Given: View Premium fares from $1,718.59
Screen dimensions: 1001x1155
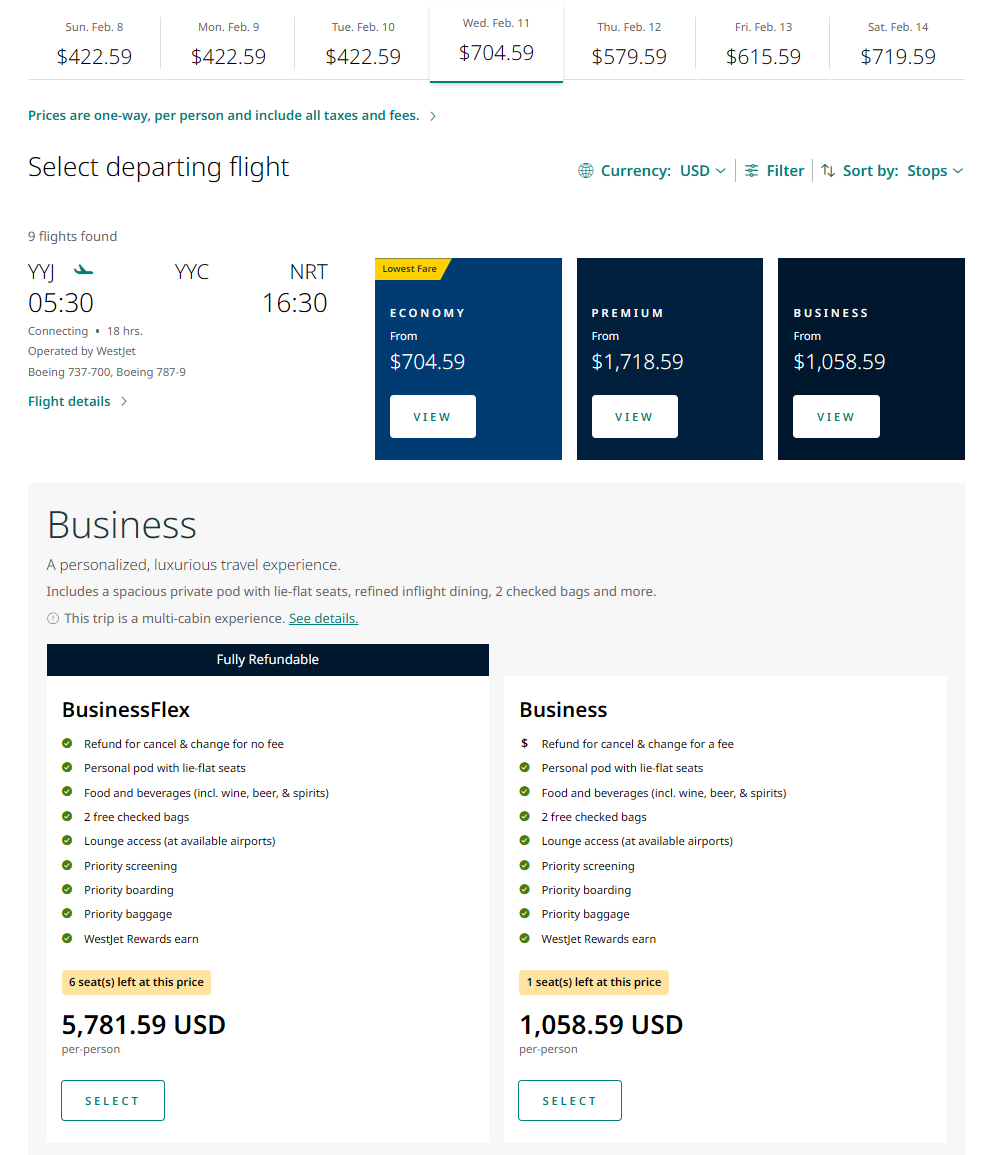Looking at the screenshot, I should [634, 417].
